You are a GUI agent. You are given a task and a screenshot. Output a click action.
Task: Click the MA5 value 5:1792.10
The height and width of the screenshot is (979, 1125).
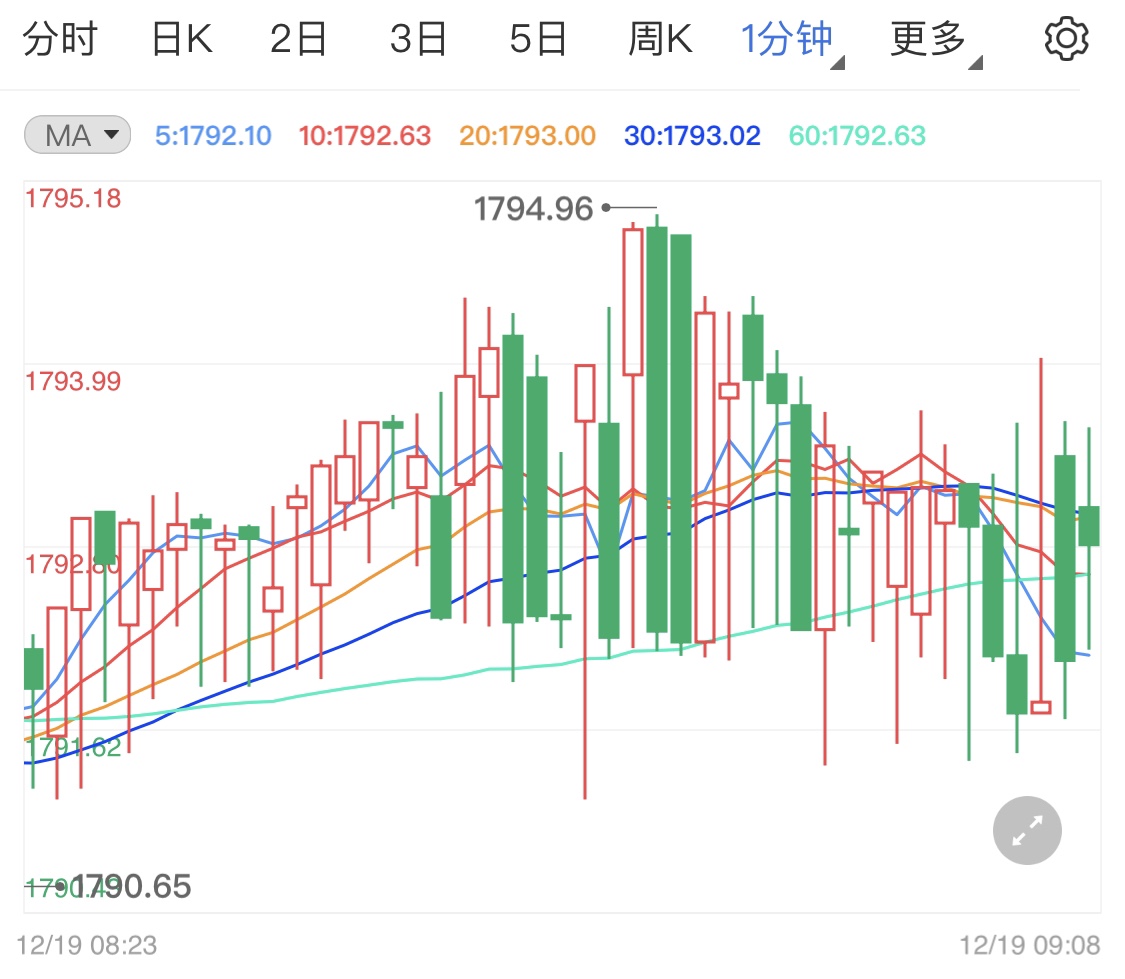pos(213,136)
